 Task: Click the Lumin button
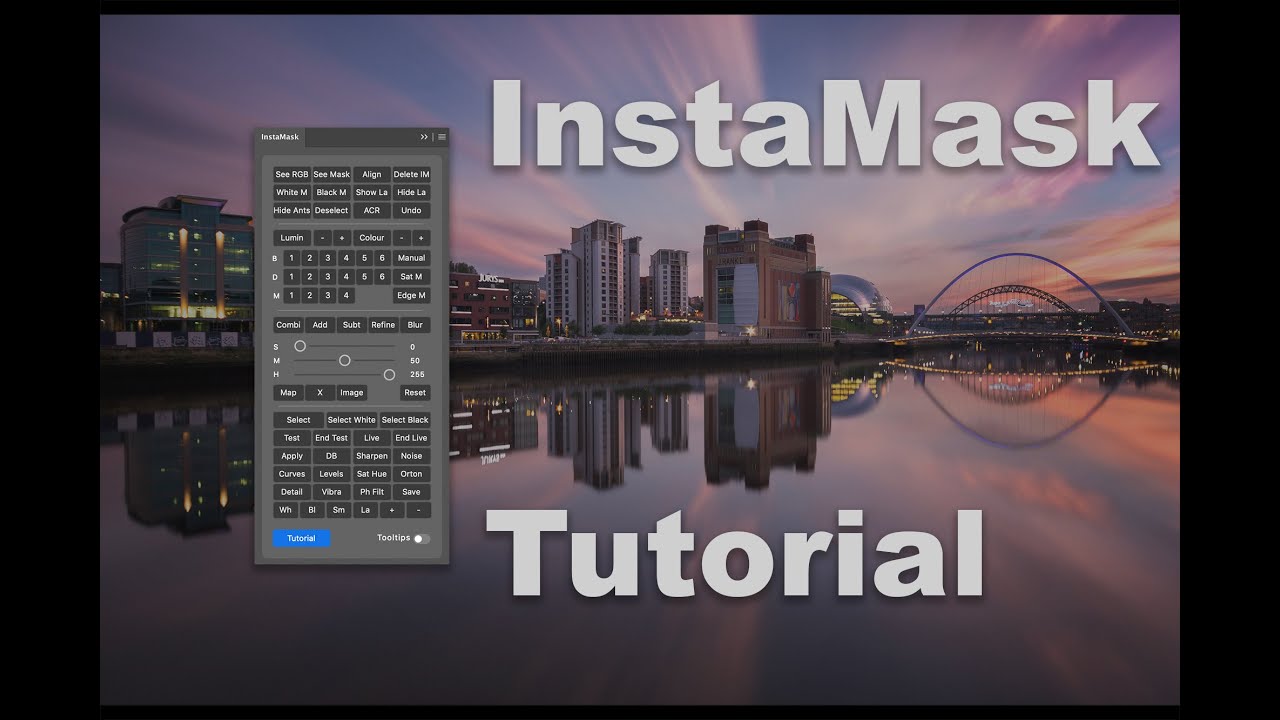[292, 238]
